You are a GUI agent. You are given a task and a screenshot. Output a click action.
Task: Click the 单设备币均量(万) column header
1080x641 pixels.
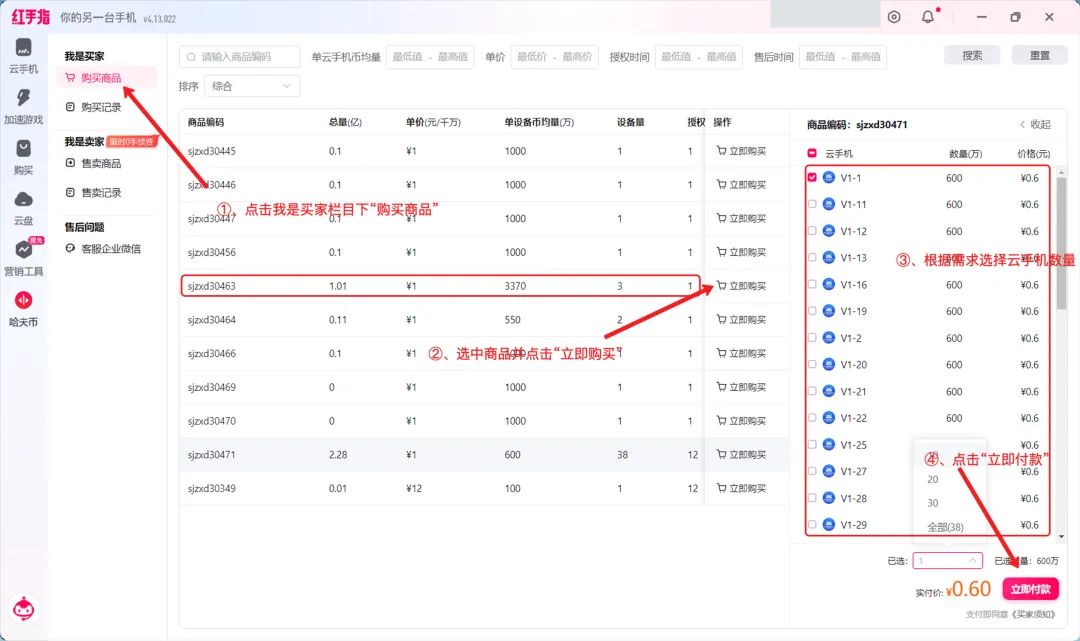[x=539, y=123]
